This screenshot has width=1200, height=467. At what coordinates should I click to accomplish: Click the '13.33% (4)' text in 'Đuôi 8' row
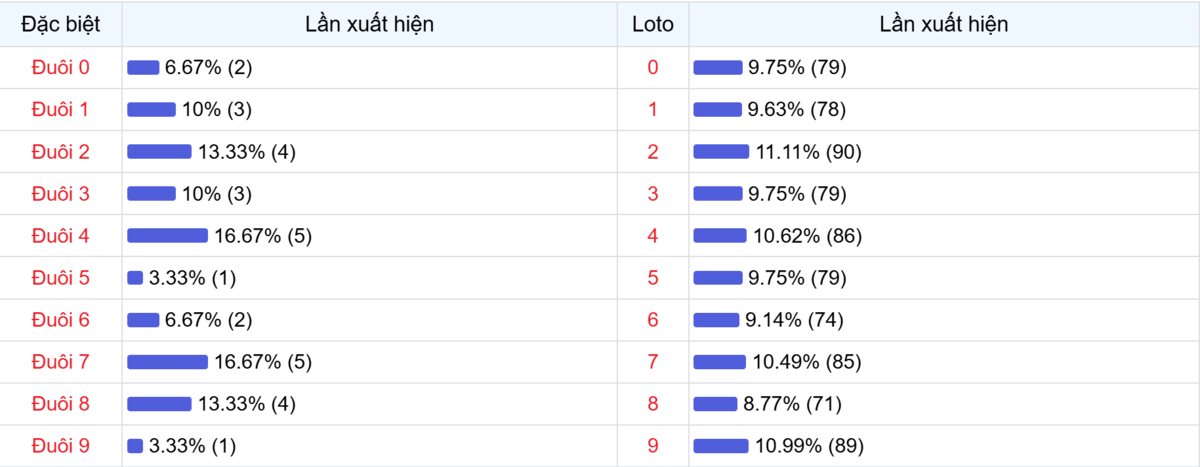(x=246, y=404)
